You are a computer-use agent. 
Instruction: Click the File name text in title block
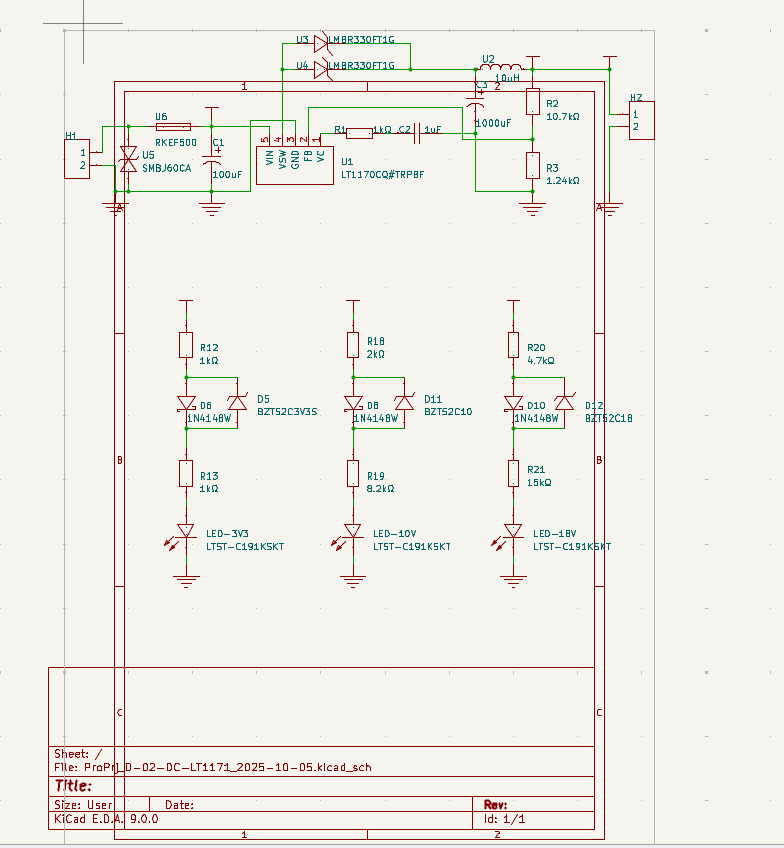tap(215, 767)
